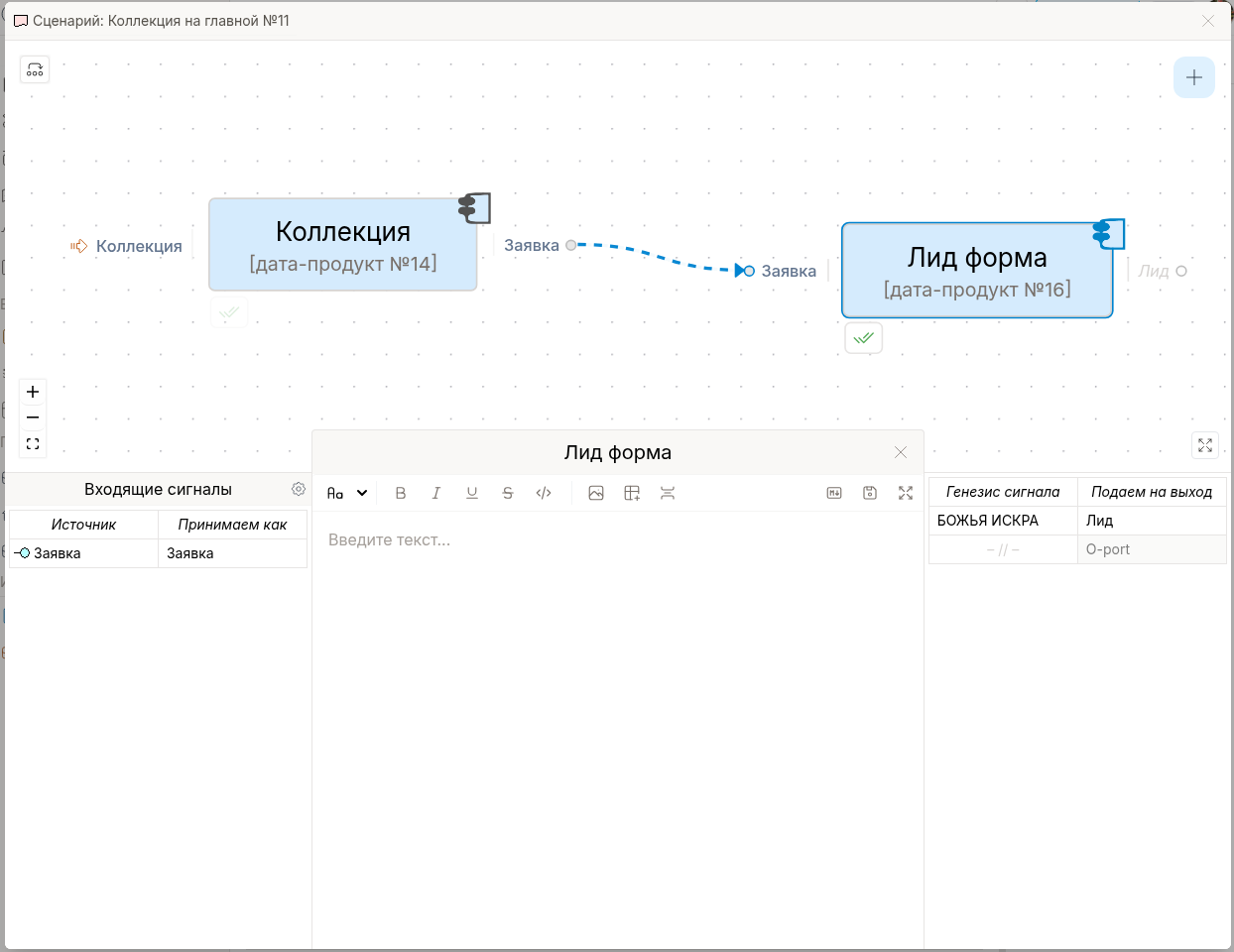Image resolution: width=1234 pixels, height=952 pixels.
Task: Zoom out on the canvas
Action: pyautogui.click(x=33, y=417)
